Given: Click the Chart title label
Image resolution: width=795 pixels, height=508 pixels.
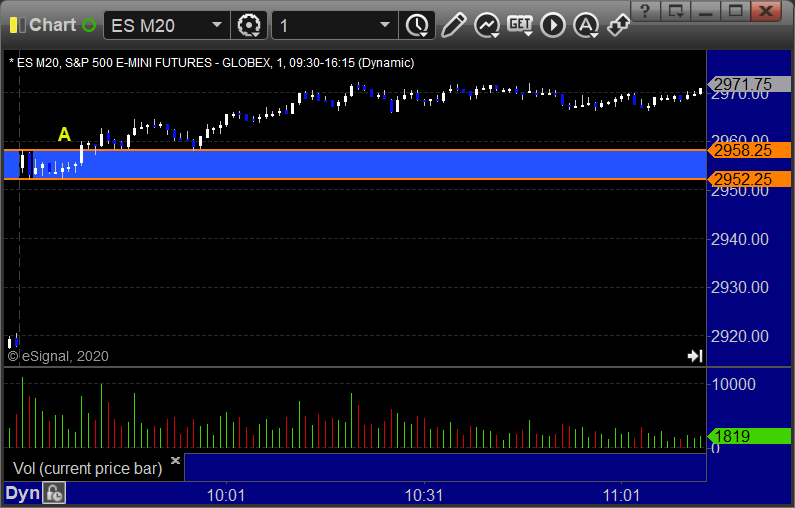Looking at the screenshot, I should click(53, 25).
